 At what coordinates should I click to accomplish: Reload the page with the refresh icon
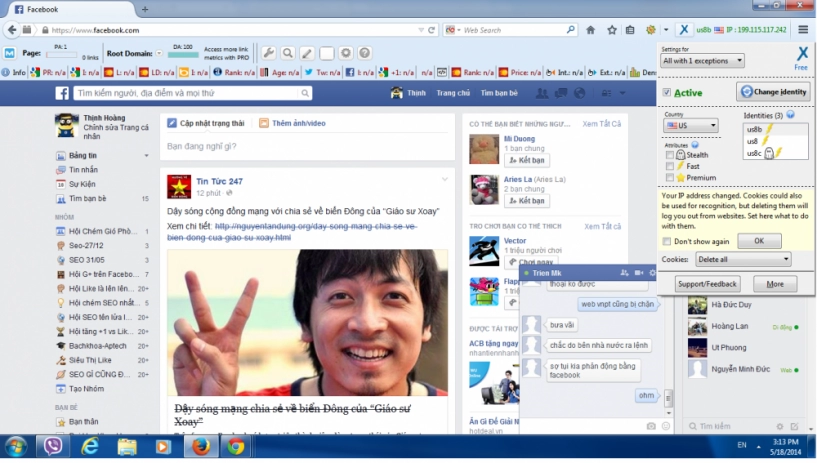click(431, 30)
